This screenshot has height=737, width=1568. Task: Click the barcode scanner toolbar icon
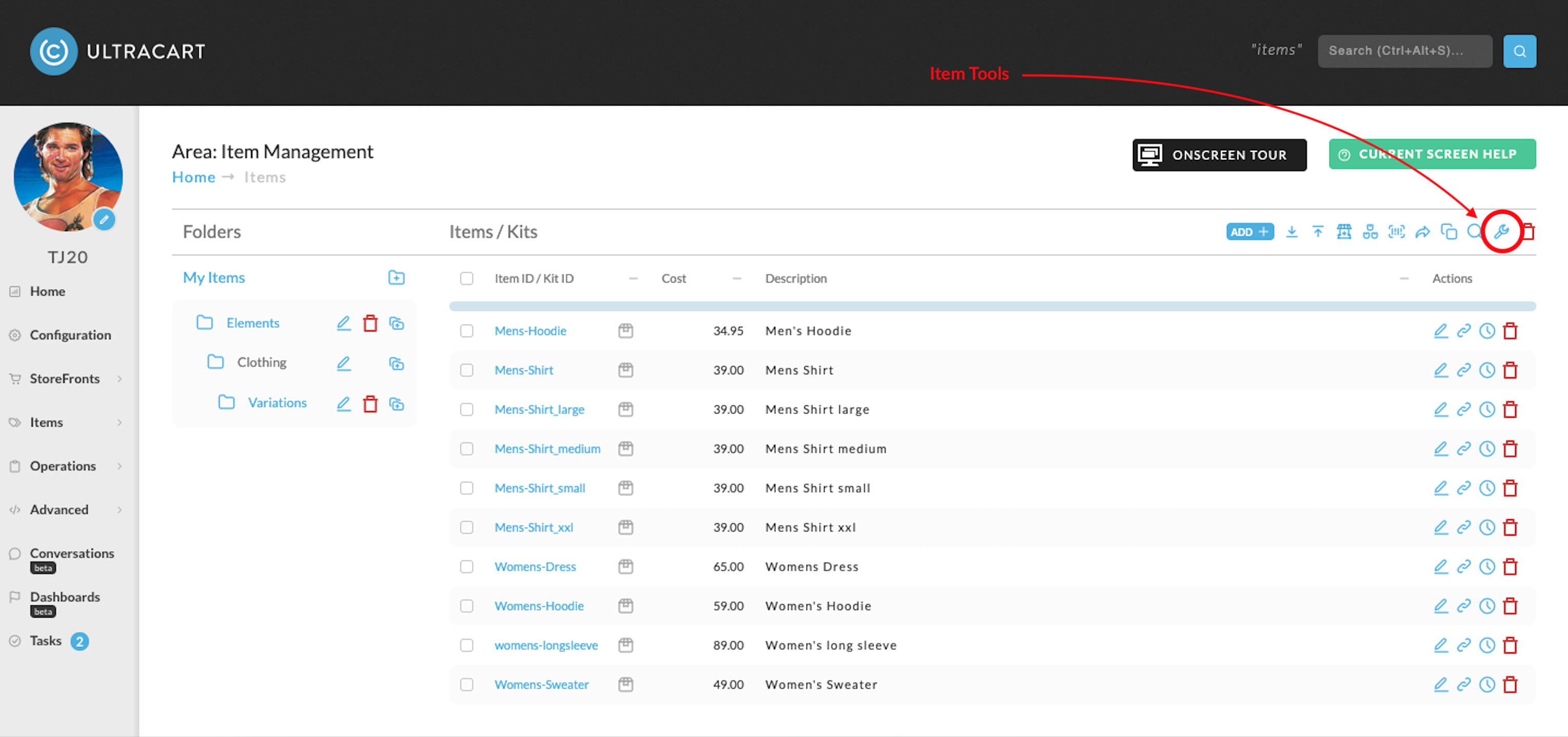[x=1396, y=232]
